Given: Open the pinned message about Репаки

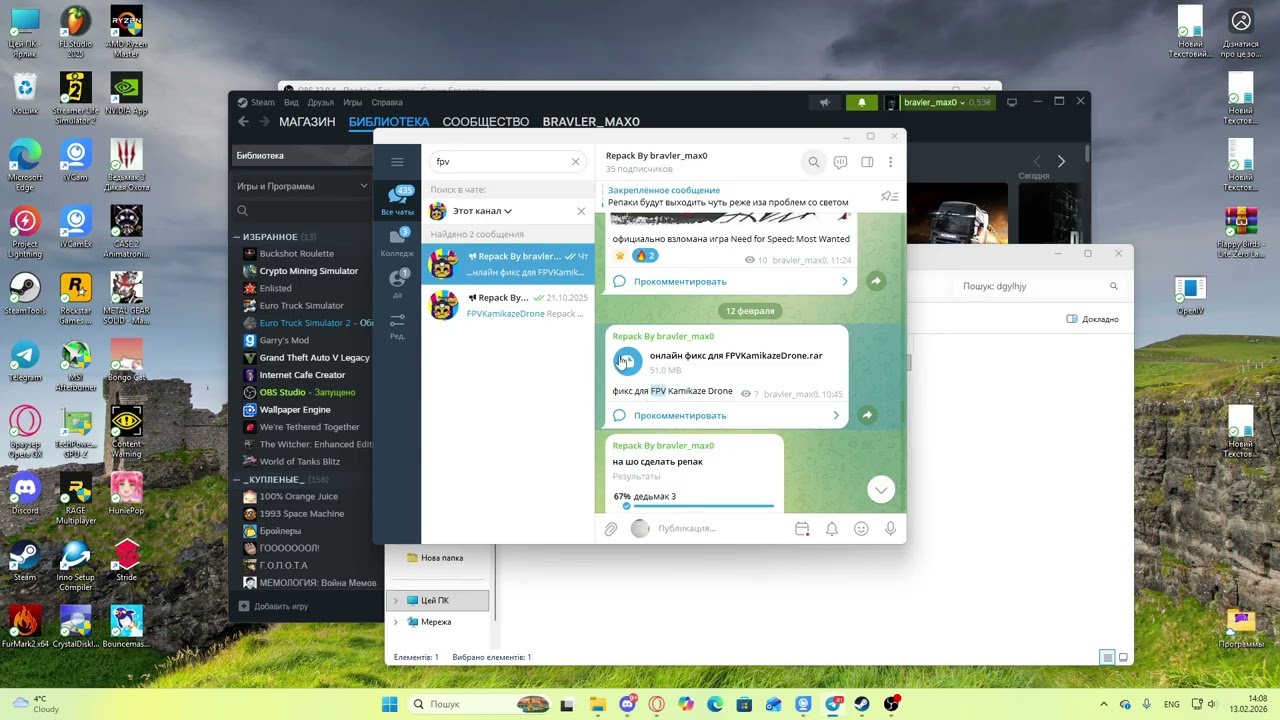Looking at the screenshot, I should (x=740, y=196).
